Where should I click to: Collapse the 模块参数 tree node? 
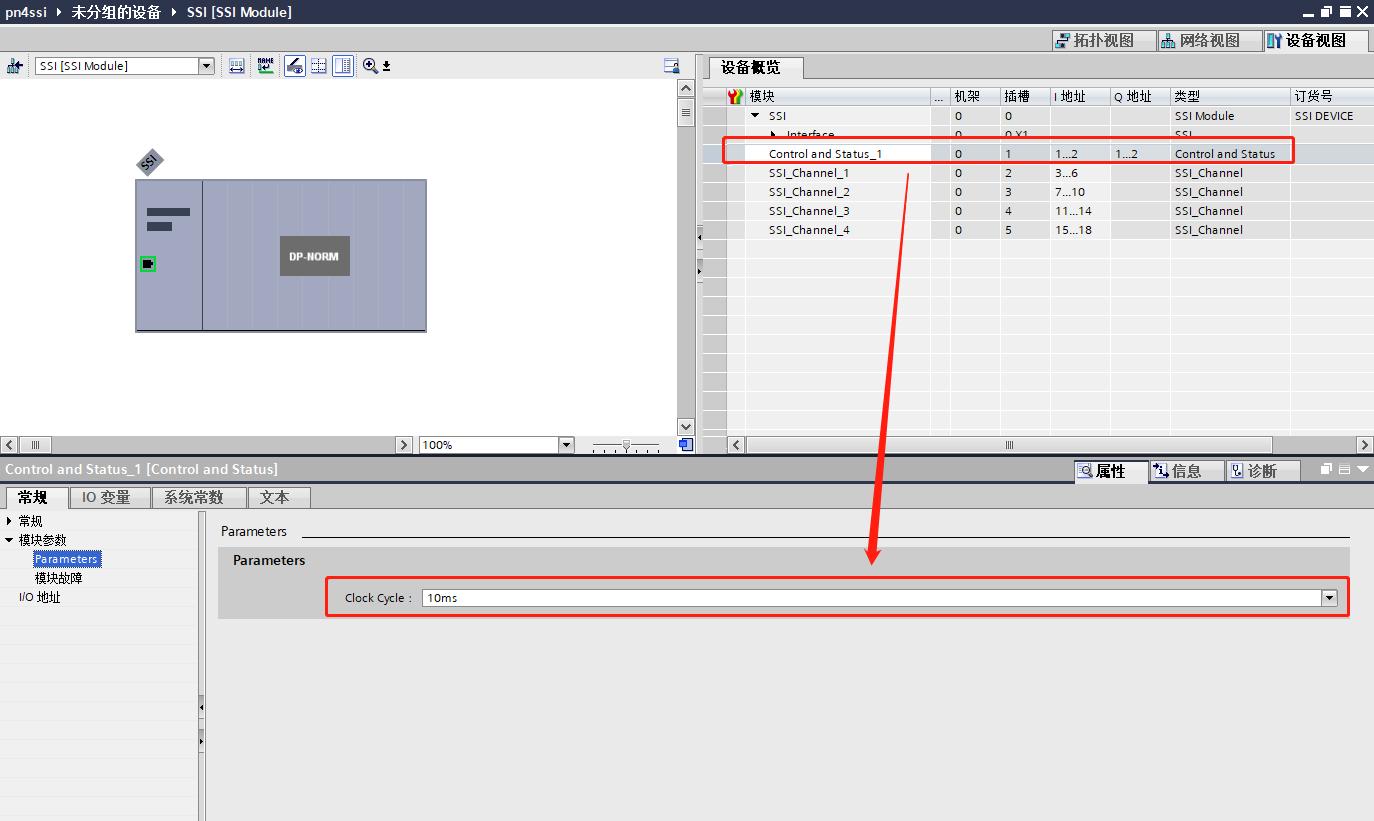9,540
